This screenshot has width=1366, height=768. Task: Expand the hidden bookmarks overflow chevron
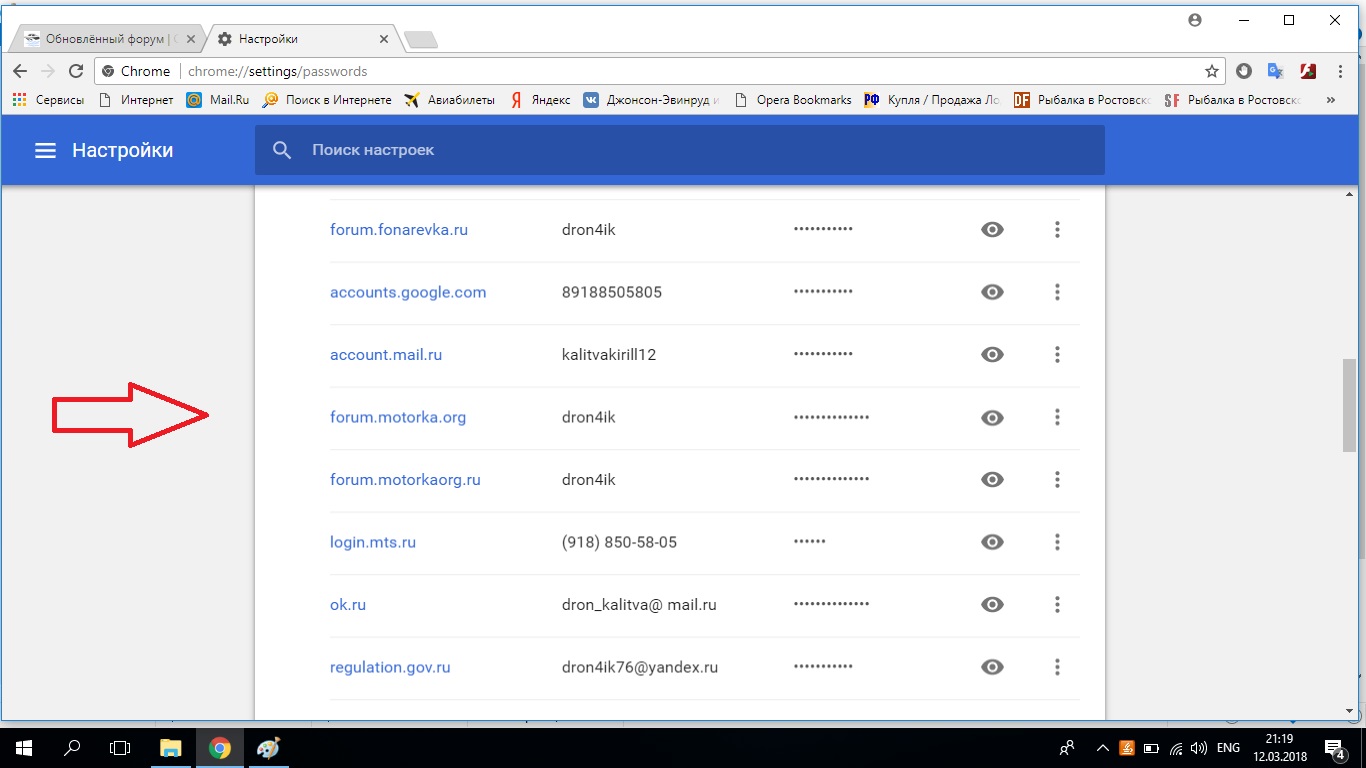click(x=1330, y=100)
